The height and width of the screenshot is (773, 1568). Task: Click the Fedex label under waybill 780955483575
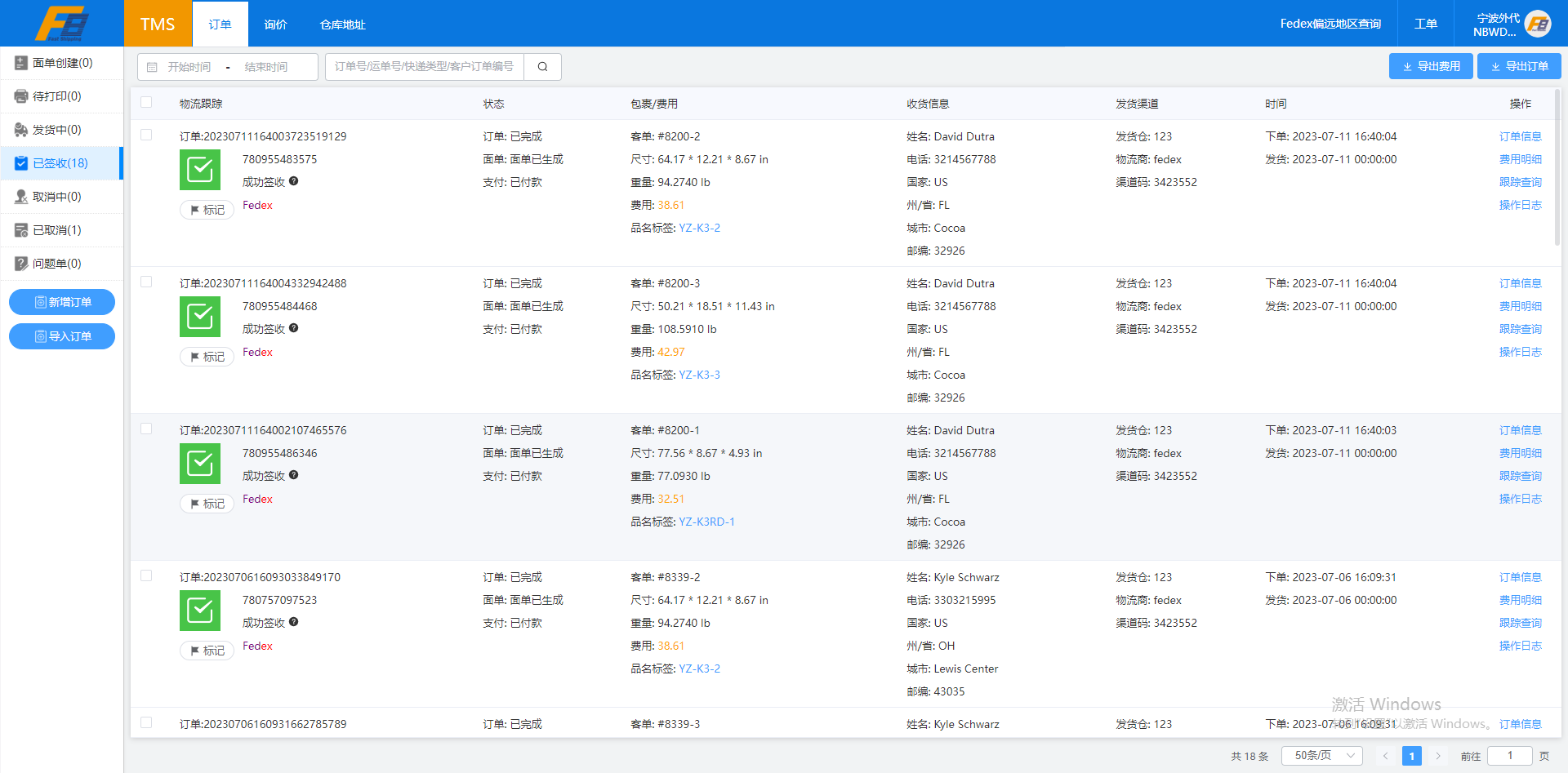pyautogui.click(x=257, y=205)
